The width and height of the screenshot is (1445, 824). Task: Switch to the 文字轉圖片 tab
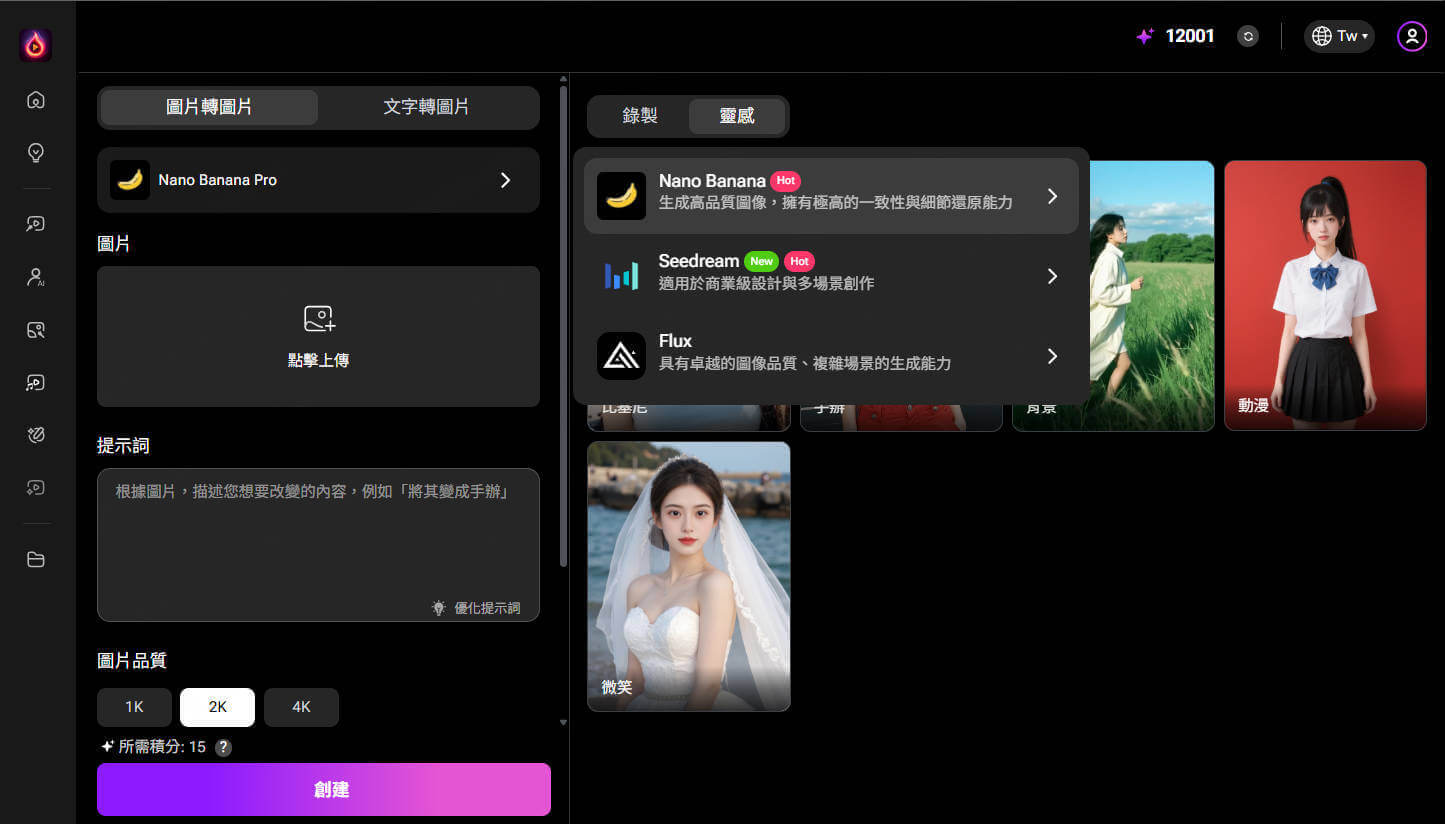pos(426,107)
